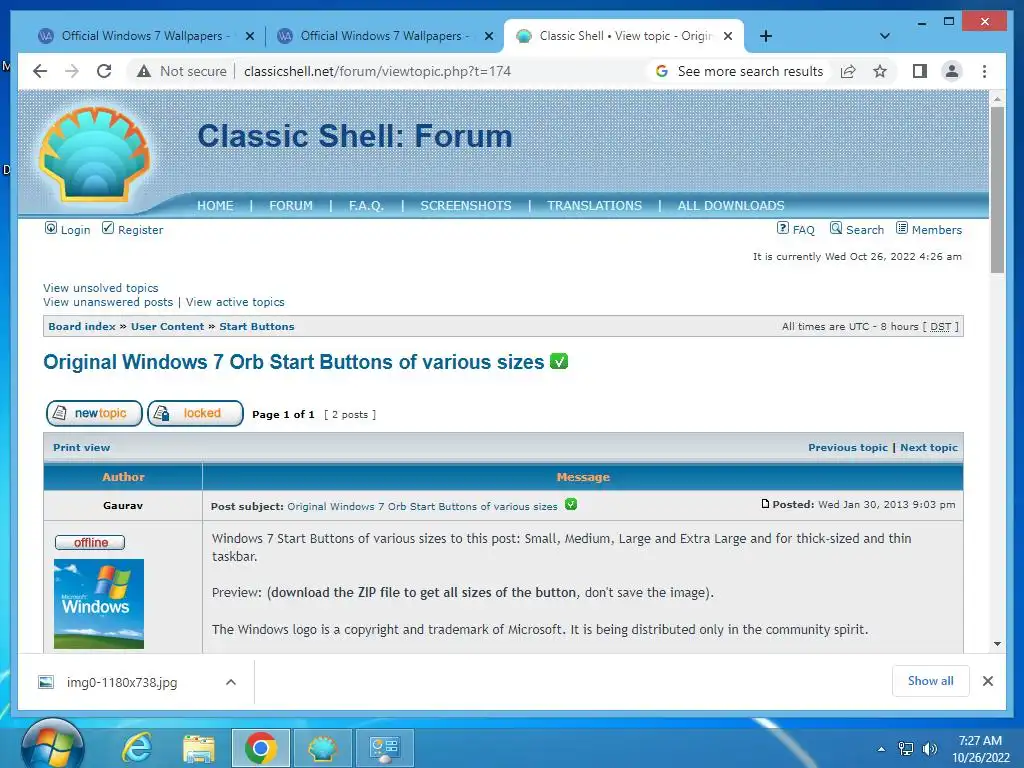Open the Not secure site info warning
Viewport: 1024px width, 768px height.
pyautogui.click(x=182, y=71)
